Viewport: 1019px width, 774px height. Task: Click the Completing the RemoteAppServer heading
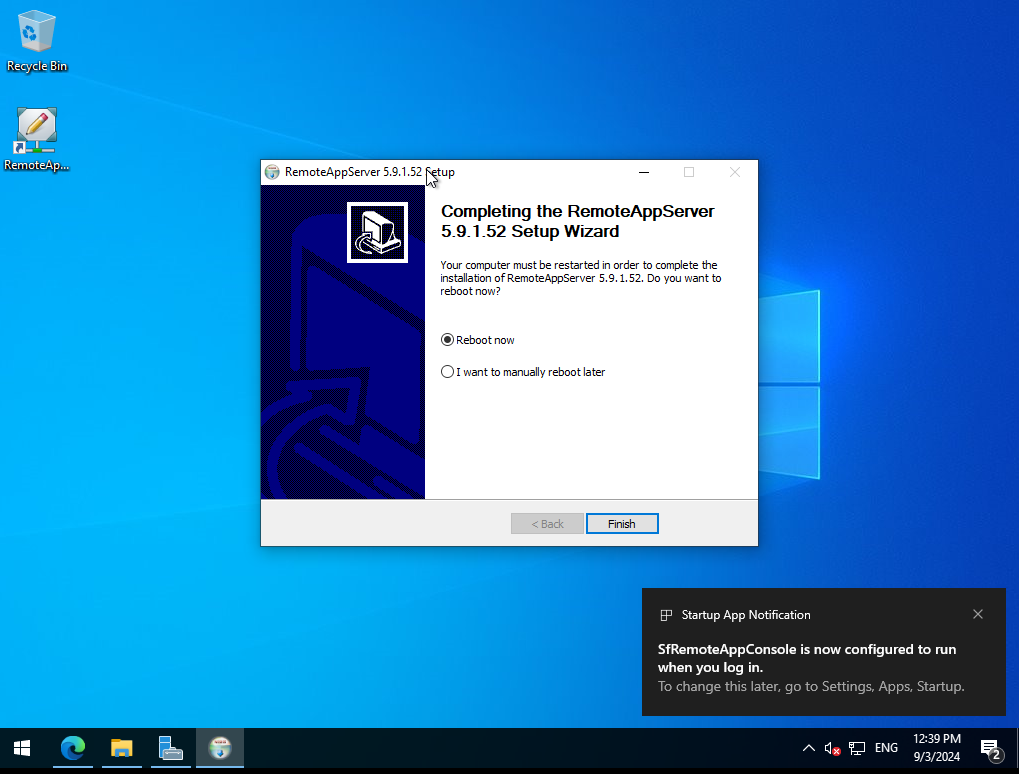point(578,221)
